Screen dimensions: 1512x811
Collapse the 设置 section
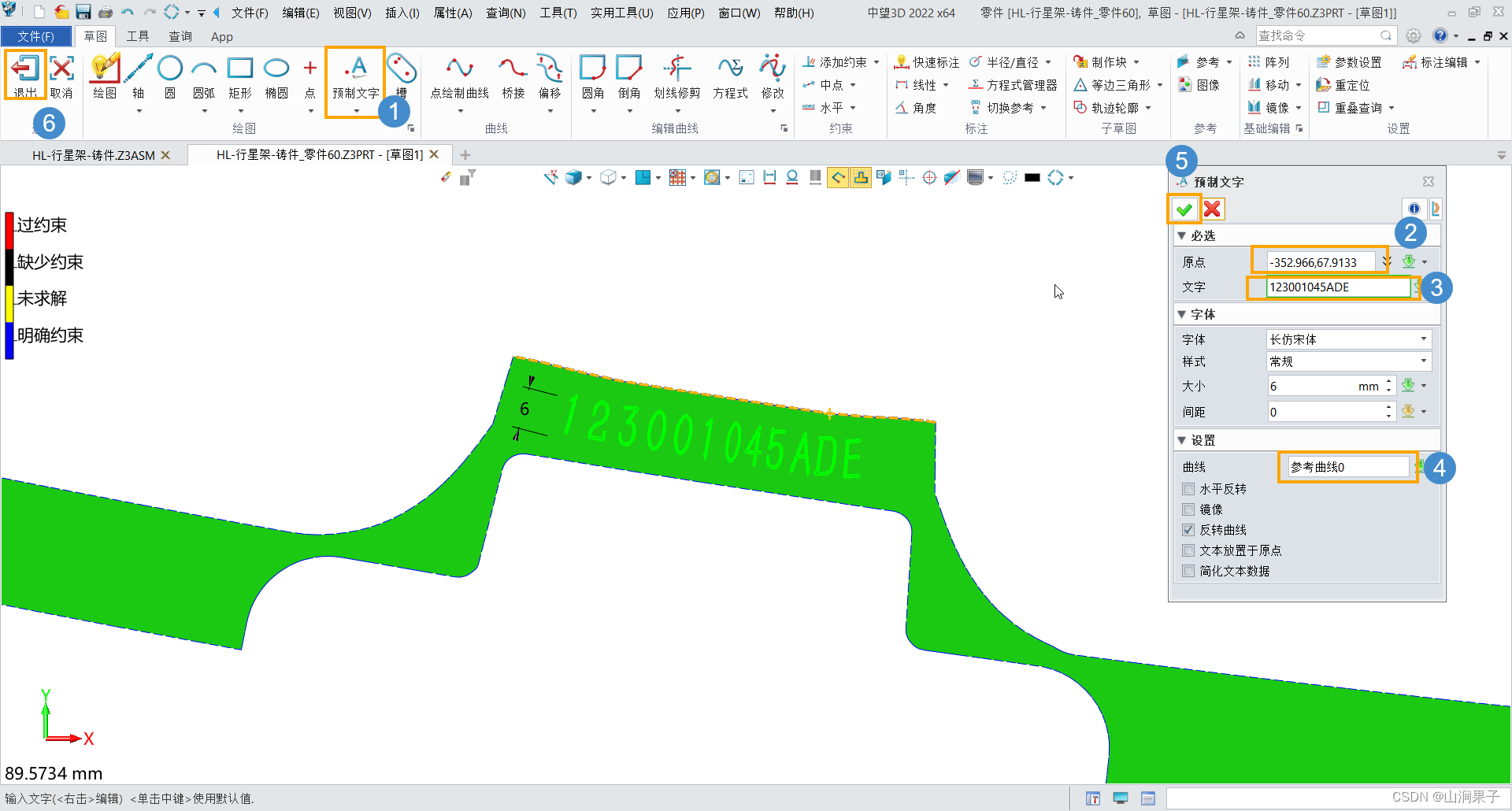[1181, 440]
